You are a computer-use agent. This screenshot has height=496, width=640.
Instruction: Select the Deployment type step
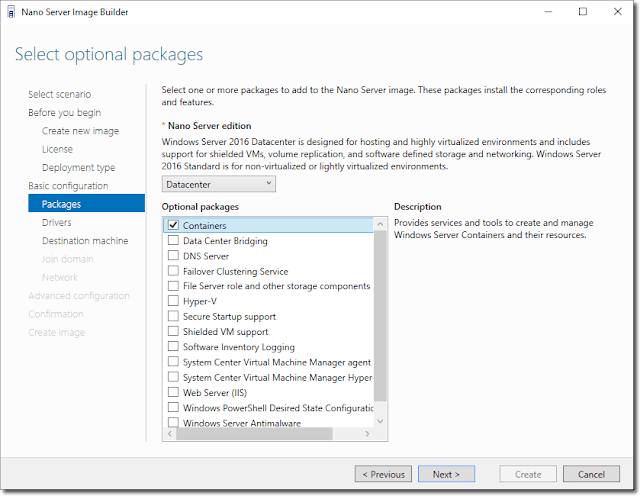tap(78, 167)
